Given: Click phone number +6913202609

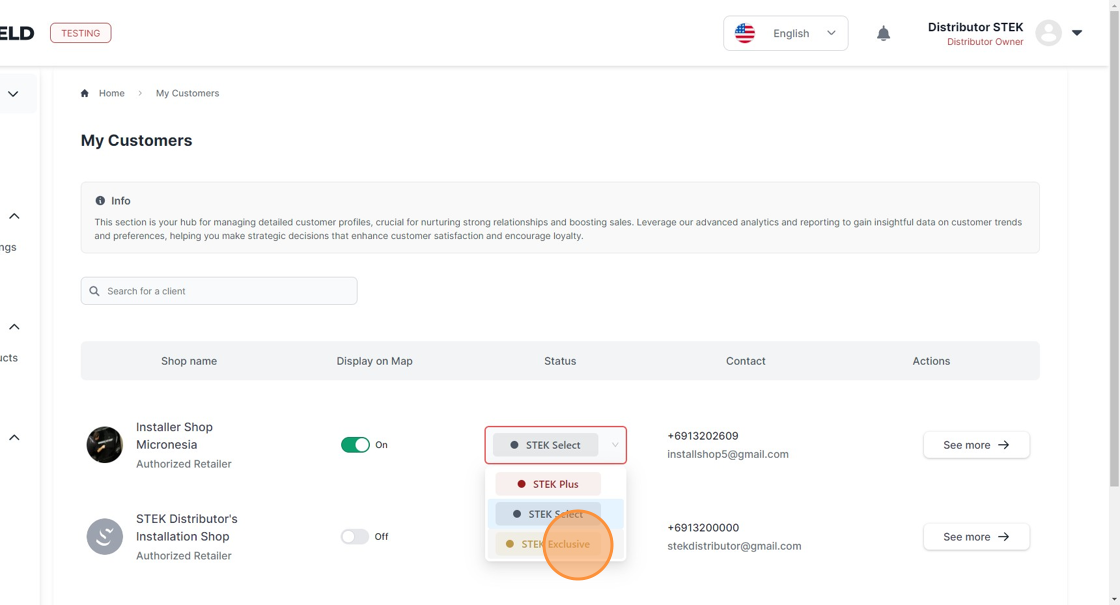Looking at the screenshot, I should pos(703,436).
